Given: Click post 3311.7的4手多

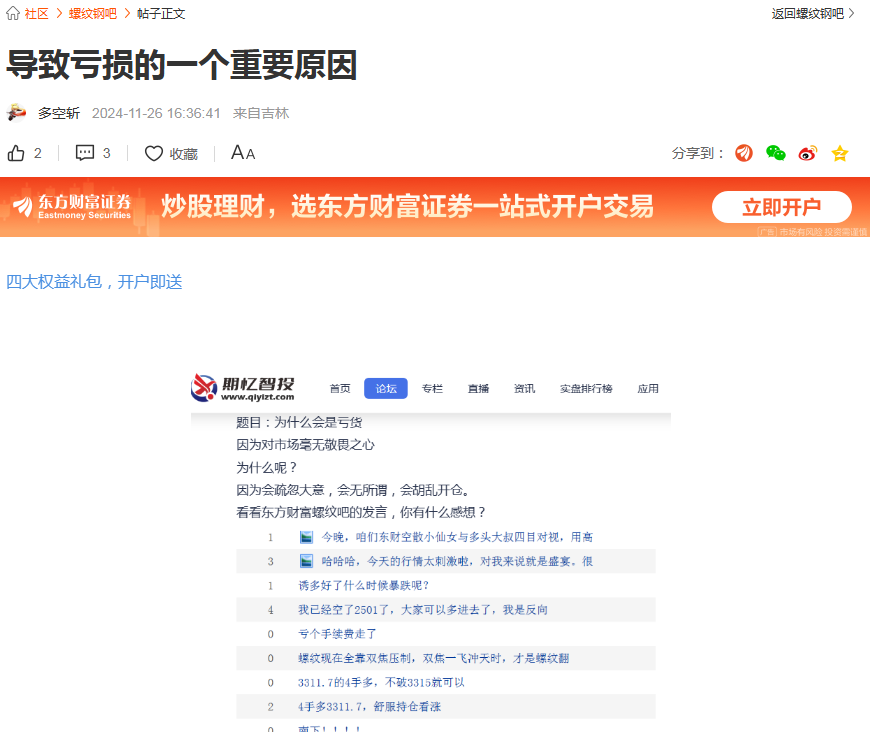Looking at the screenshot, I should 381,683.
